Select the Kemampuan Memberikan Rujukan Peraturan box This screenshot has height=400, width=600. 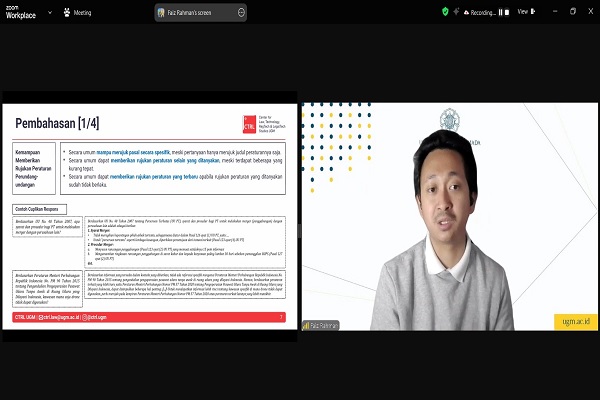[34, 168]
